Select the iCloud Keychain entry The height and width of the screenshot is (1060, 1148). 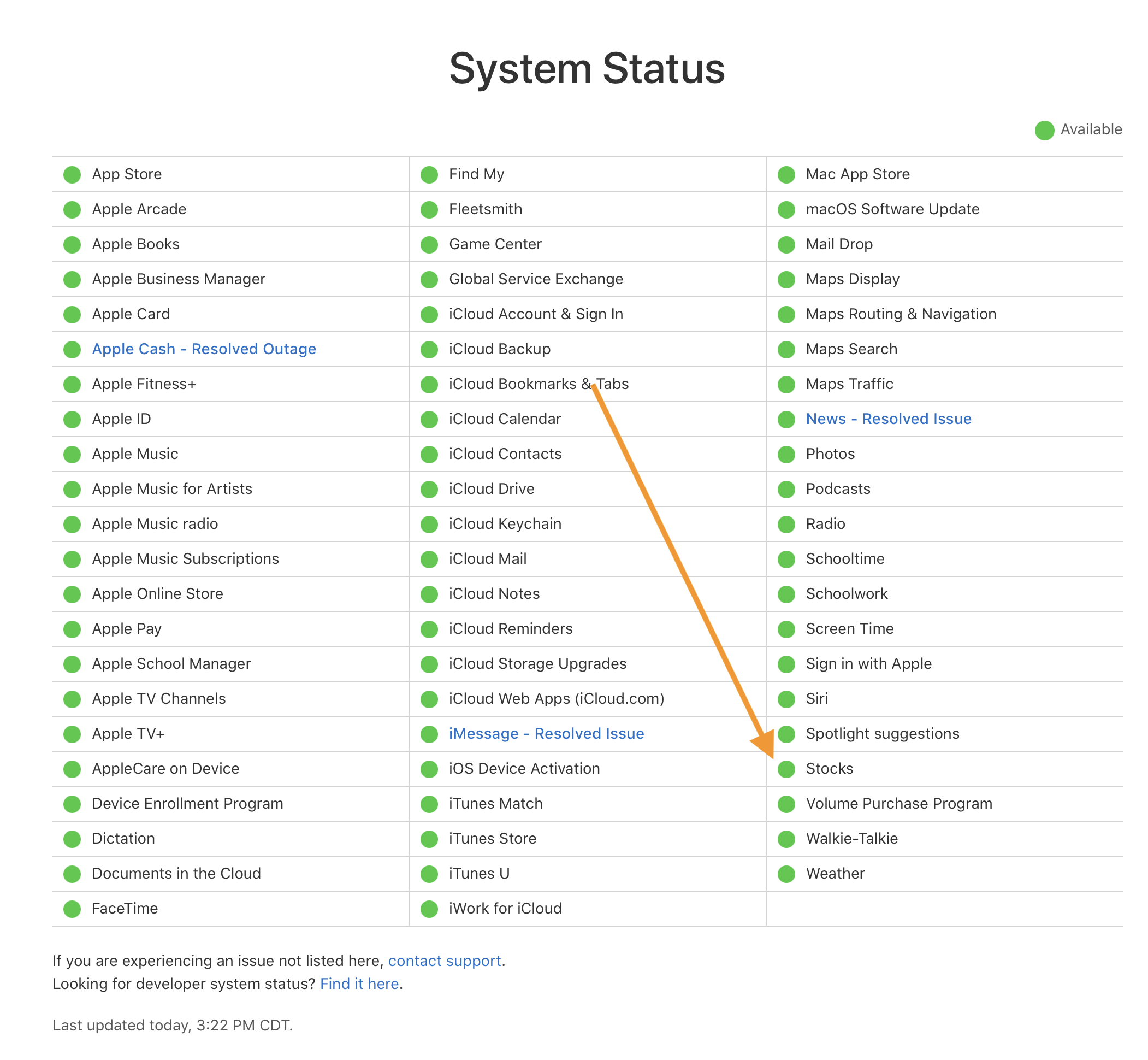tap(505, 523)
